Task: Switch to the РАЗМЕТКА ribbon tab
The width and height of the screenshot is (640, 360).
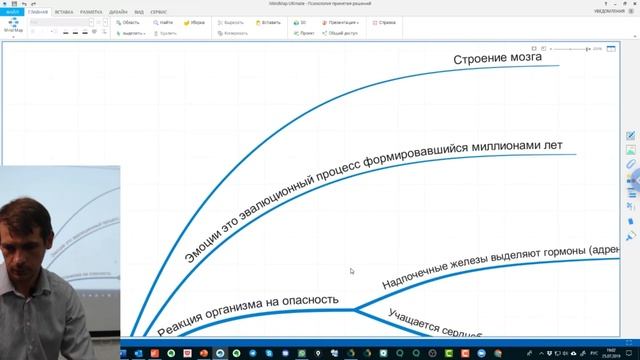Action: pyautogui.click(x=91, y=12)
